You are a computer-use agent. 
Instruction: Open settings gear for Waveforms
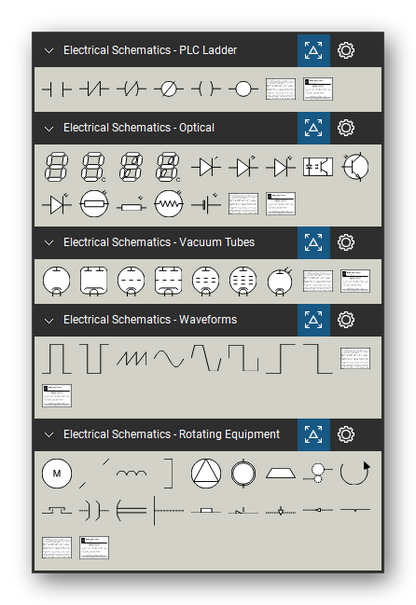(346, 320)
